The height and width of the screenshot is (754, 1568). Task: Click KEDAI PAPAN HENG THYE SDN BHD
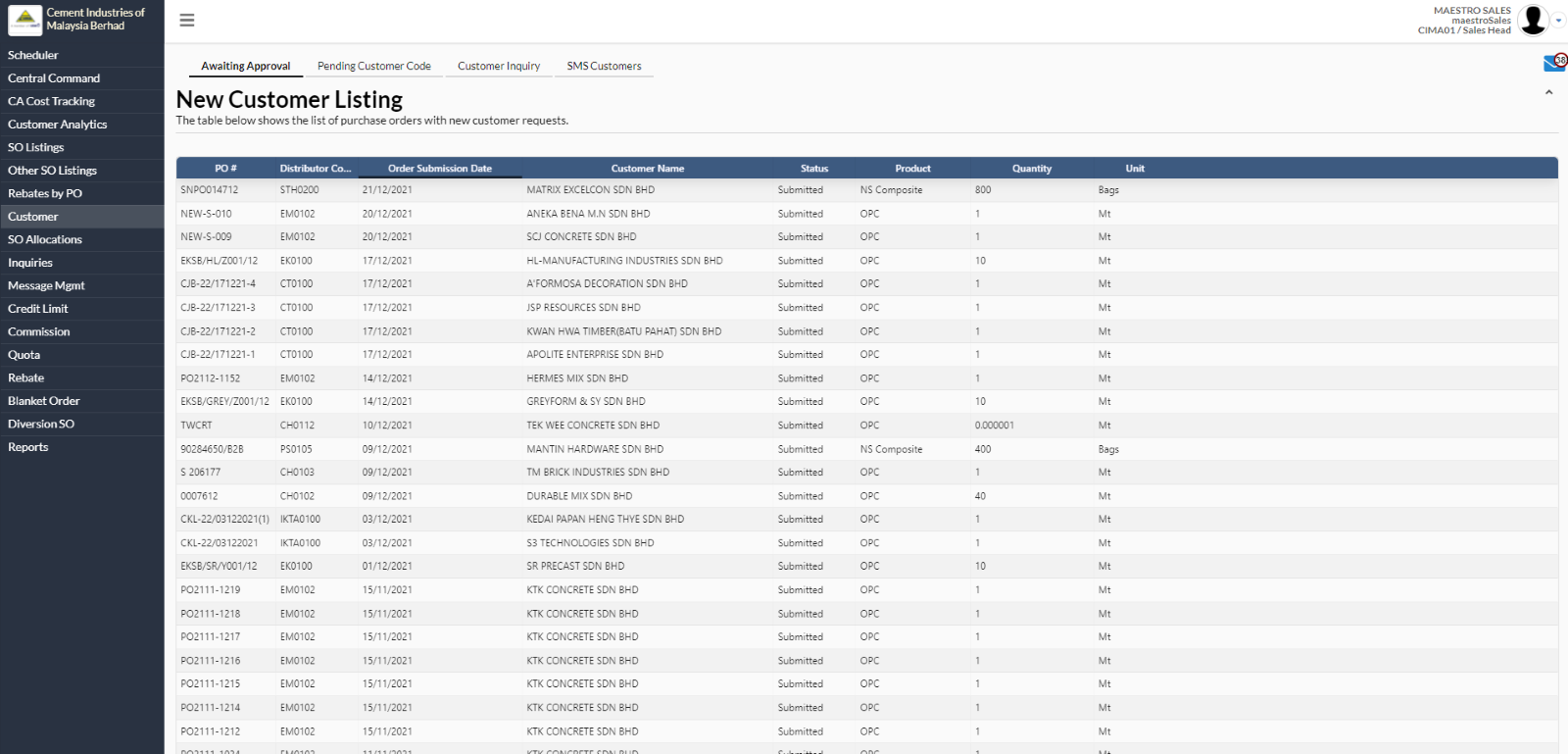click(606, 520)
